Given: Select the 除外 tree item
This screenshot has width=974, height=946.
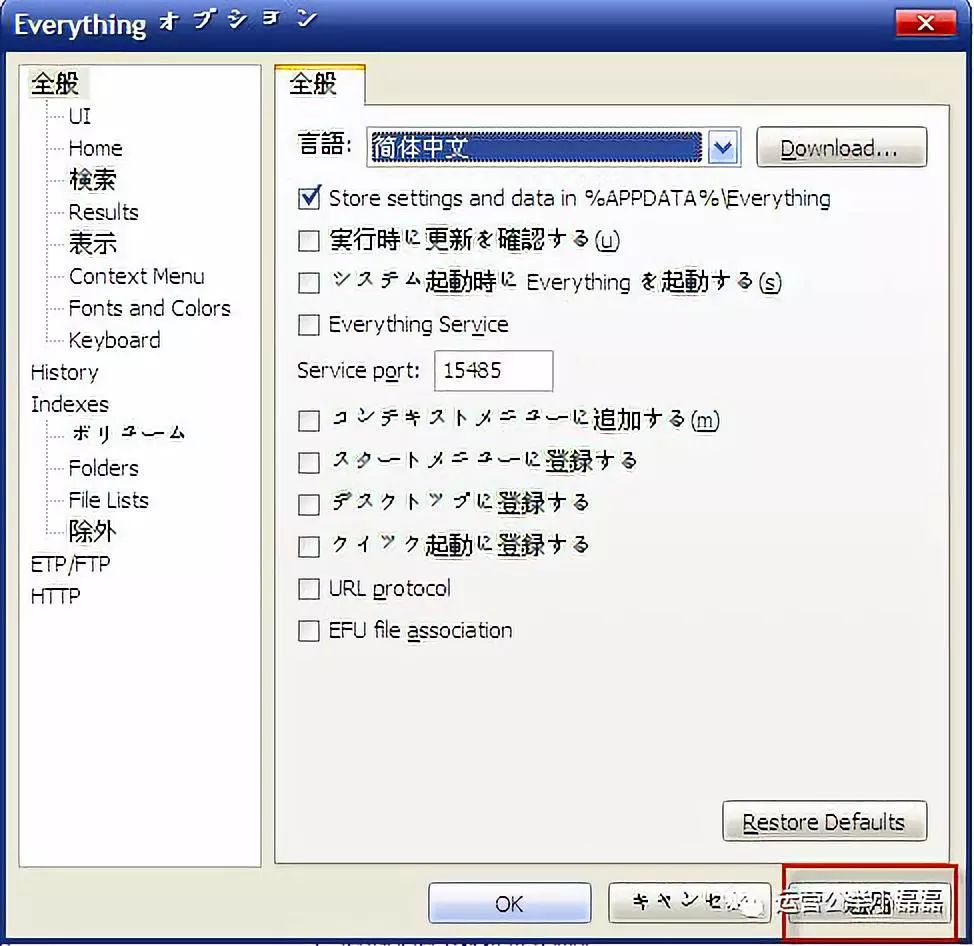Looking at the screenshot, I should (x=92, y=531).
